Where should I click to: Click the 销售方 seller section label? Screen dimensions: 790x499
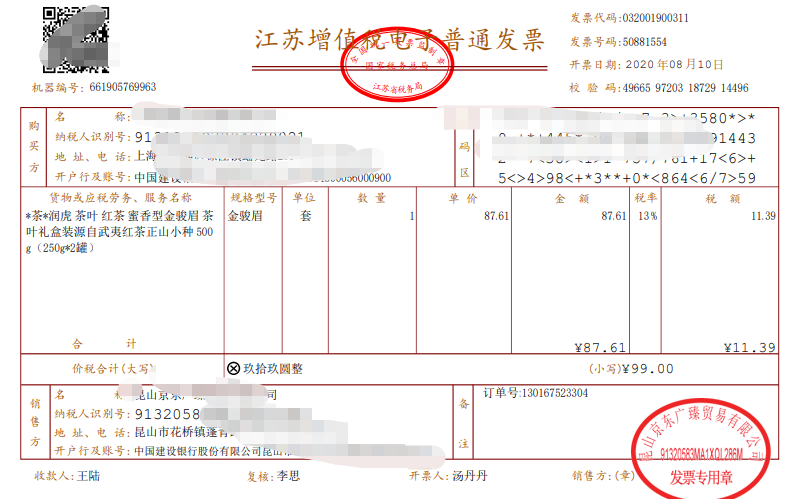point(35,422)
